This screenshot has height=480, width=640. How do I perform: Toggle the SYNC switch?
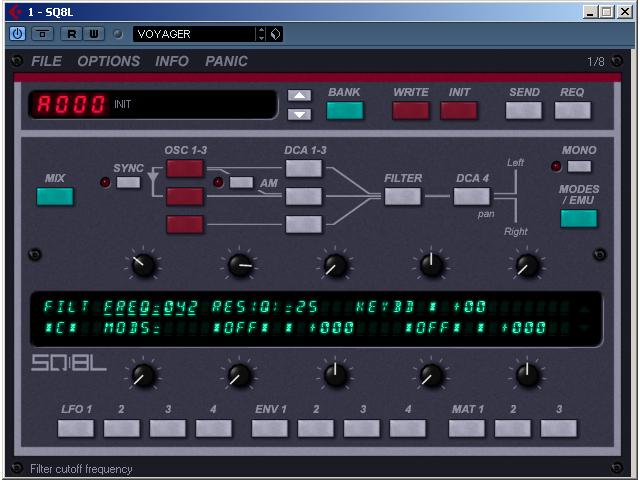(129, 182)
